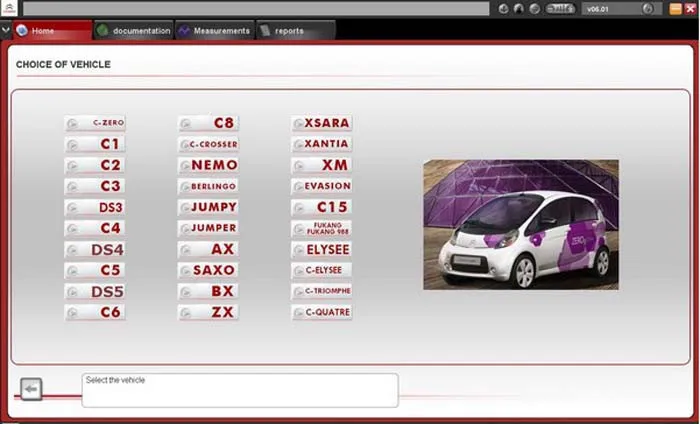
Task: Click the user silhouette icon in top bar
Action: coord(519,8)
